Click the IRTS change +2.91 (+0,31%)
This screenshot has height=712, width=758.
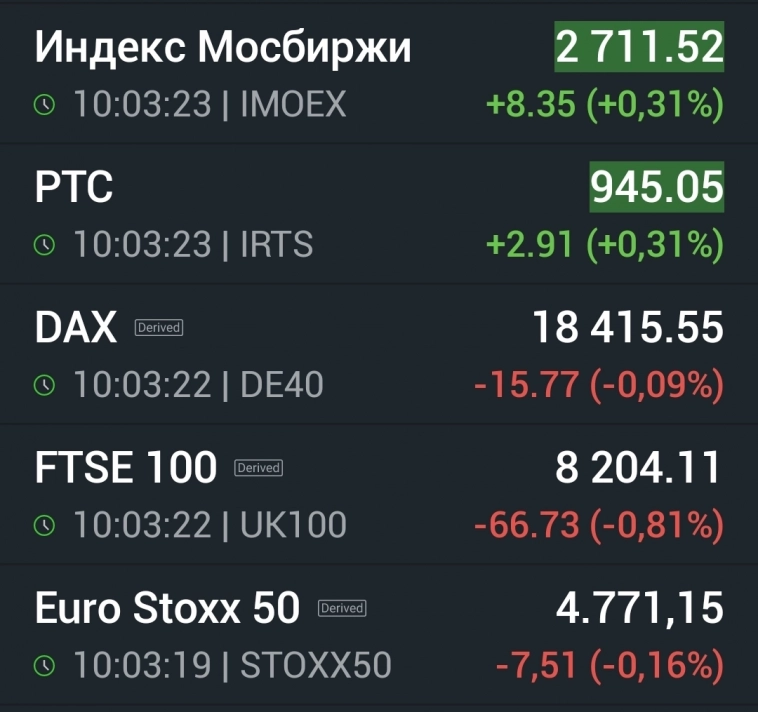pos(603,245)
